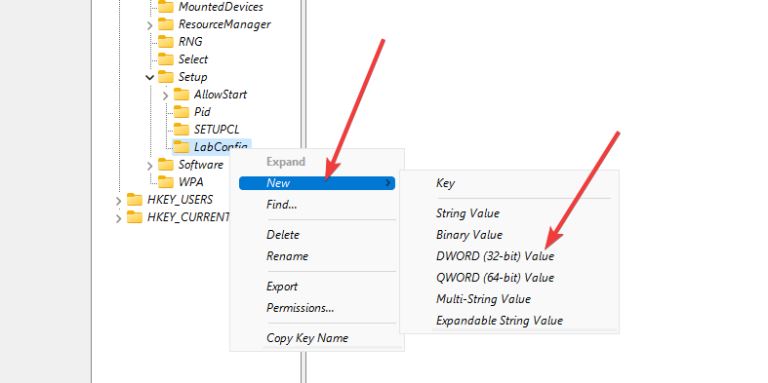The height and width of the screenshot is (383, 768).
Task: Expand the HKEY_USERS hive chevron
Action: click(x=119, y=200)
